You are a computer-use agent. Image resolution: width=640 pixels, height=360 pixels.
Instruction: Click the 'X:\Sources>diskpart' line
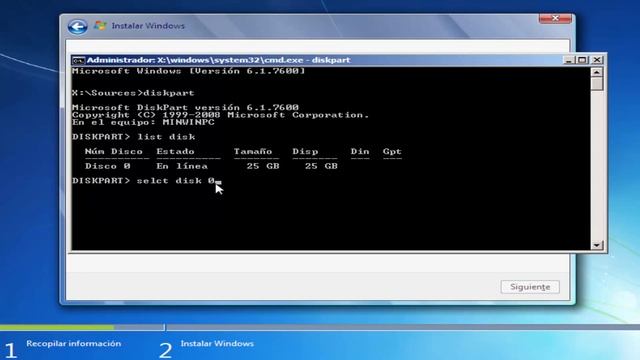[133, 93]
